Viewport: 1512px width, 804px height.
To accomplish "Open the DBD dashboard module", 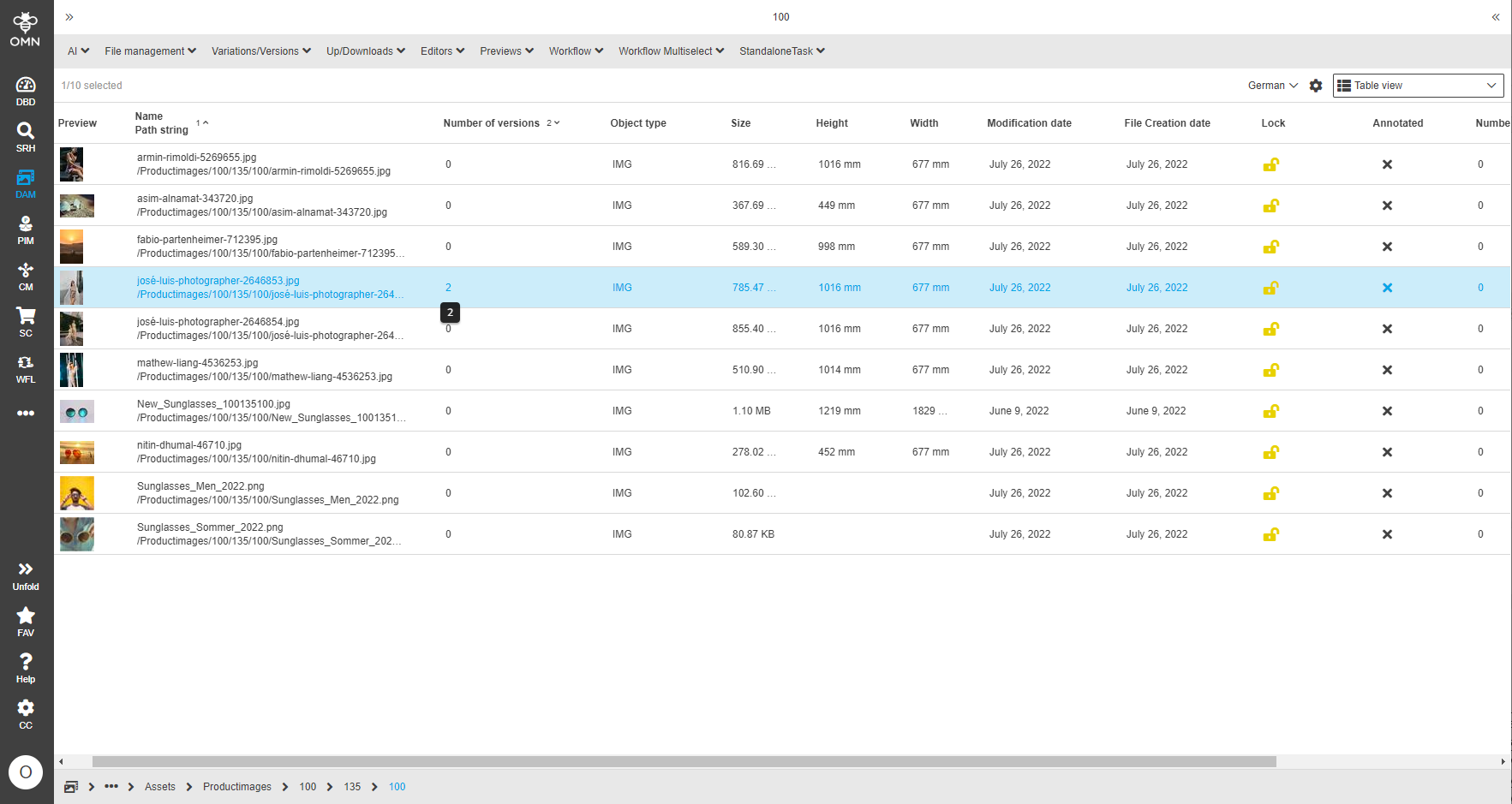I will [26, 90].
